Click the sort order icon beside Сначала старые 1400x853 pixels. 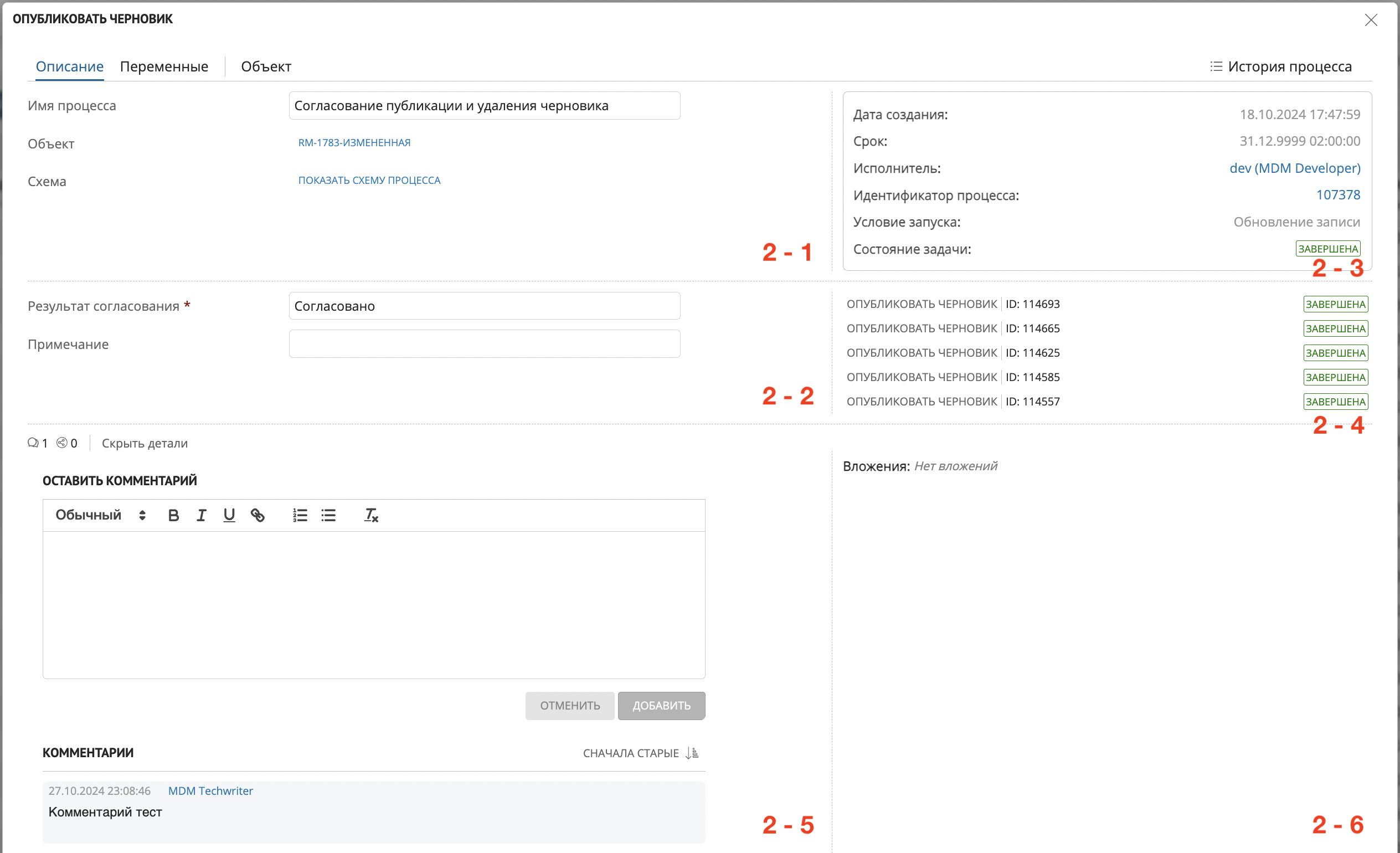[692, 753]
